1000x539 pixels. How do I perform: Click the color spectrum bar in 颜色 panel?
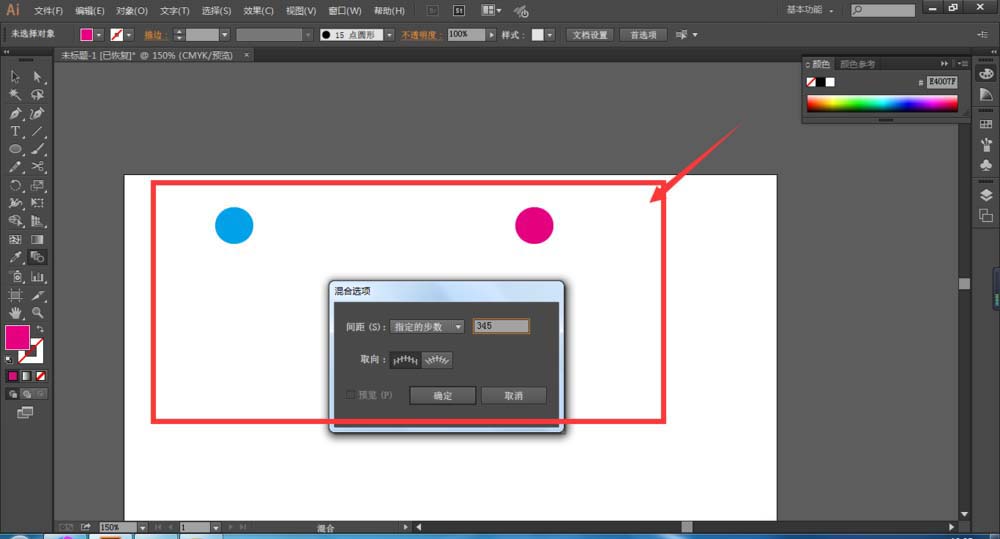point(881,103)
